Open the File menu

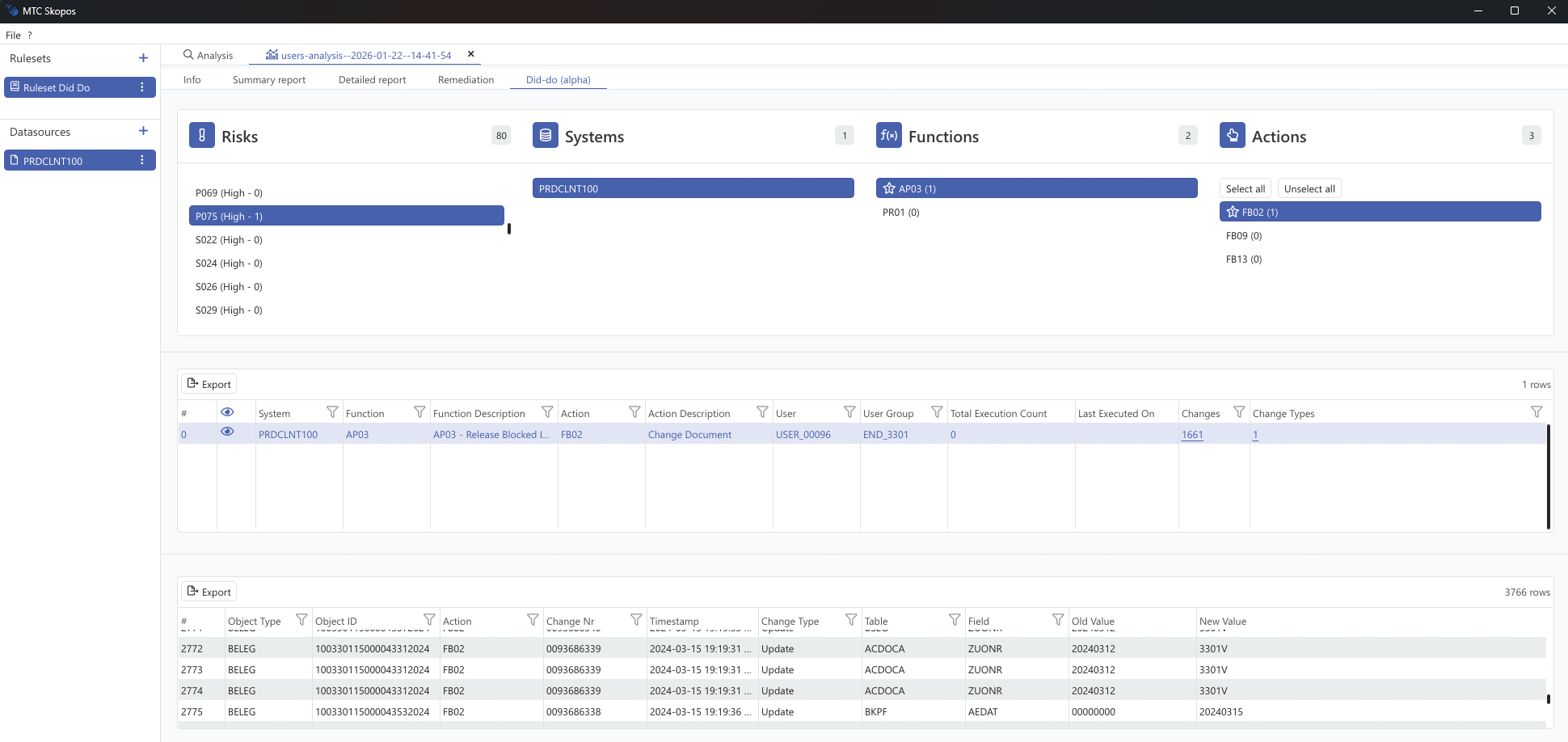(x=13, y=35)
